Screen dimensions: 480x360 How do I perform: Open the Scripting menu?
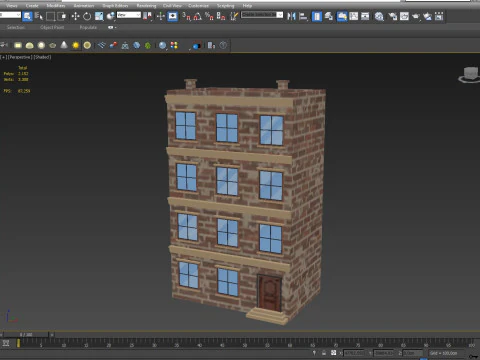pyautogui.click(x=225, y=5)
